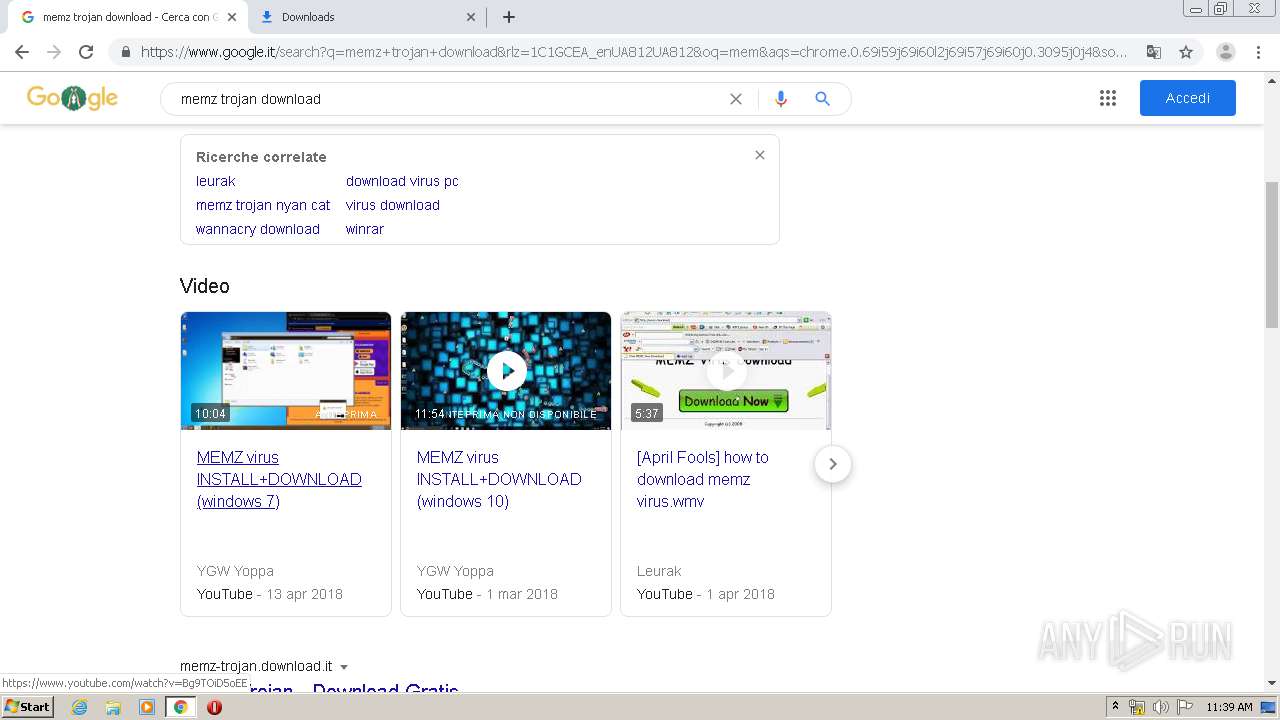Open related search memz trojan nyan cat
The width and height of the screenshot is (1280, 720).
263,205
